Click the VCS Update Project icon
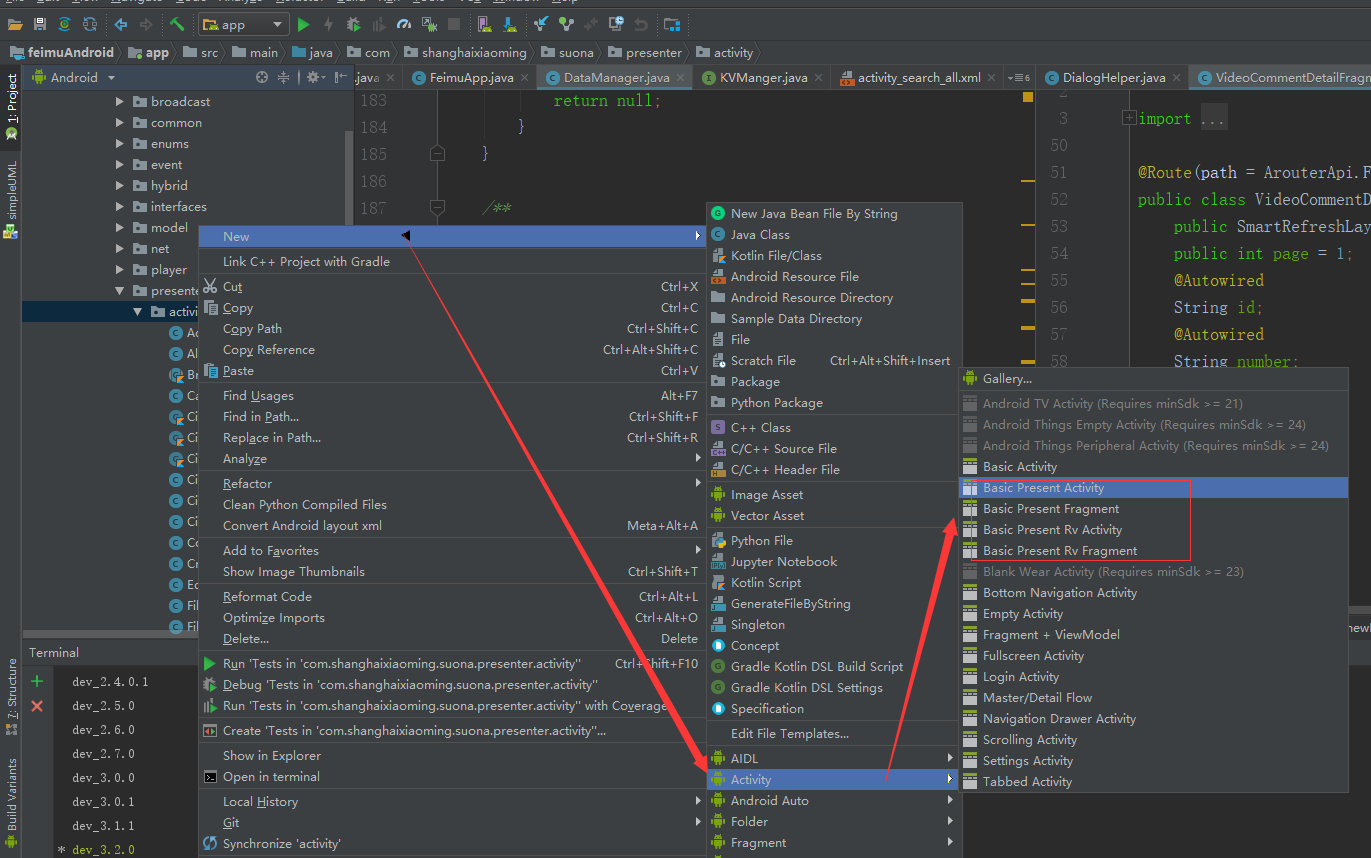This screenshot has width=1371, height=858. click(x=541, y=24)
